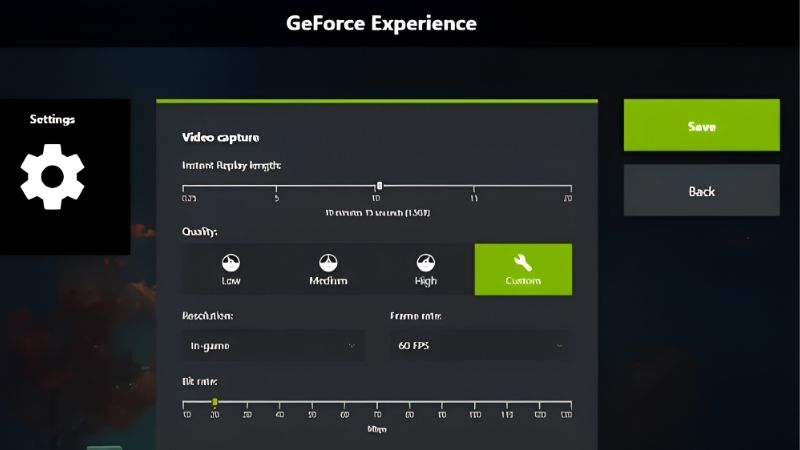800x450 pixels.
Task: Click the Medium quality gauge icon
Action: pyautogui.click(x=328, y=263)
